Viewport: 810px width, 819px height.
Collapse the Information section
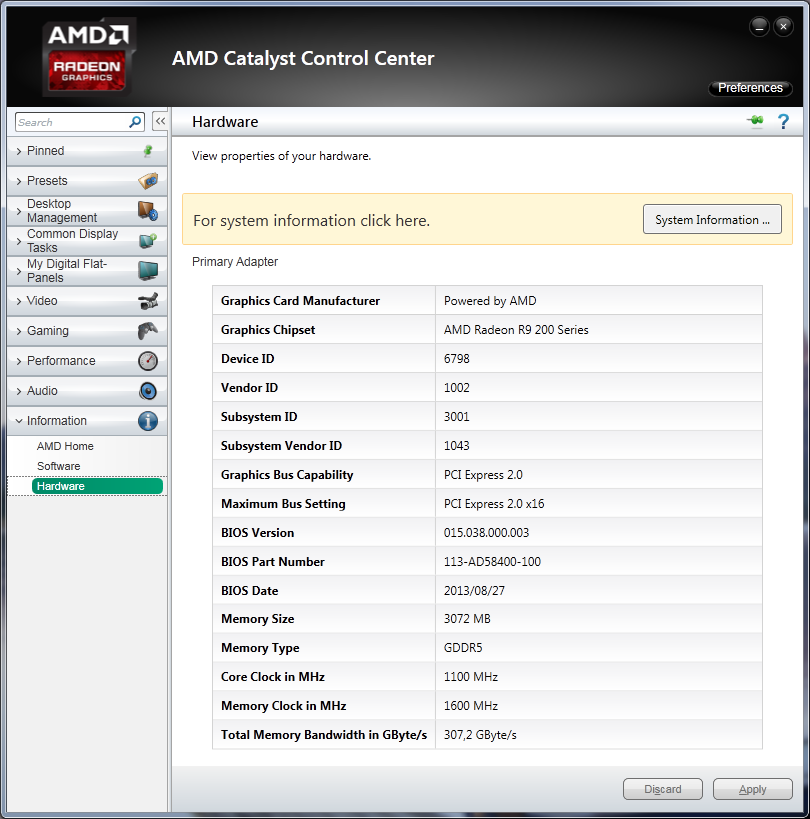click(87, 421)
